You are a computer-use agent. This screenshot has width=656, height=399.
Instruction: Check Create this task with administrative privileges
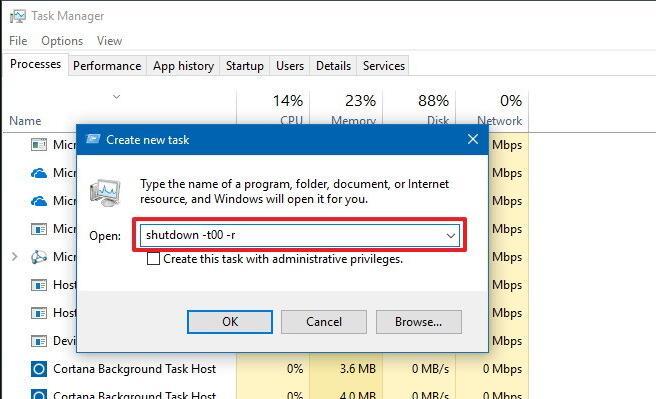tap(153, 259)
